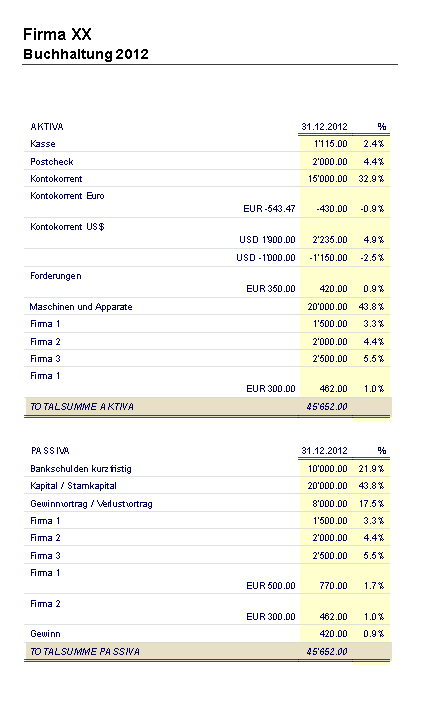
Task: Click the Firma XX report title
Action: (57, 34)
